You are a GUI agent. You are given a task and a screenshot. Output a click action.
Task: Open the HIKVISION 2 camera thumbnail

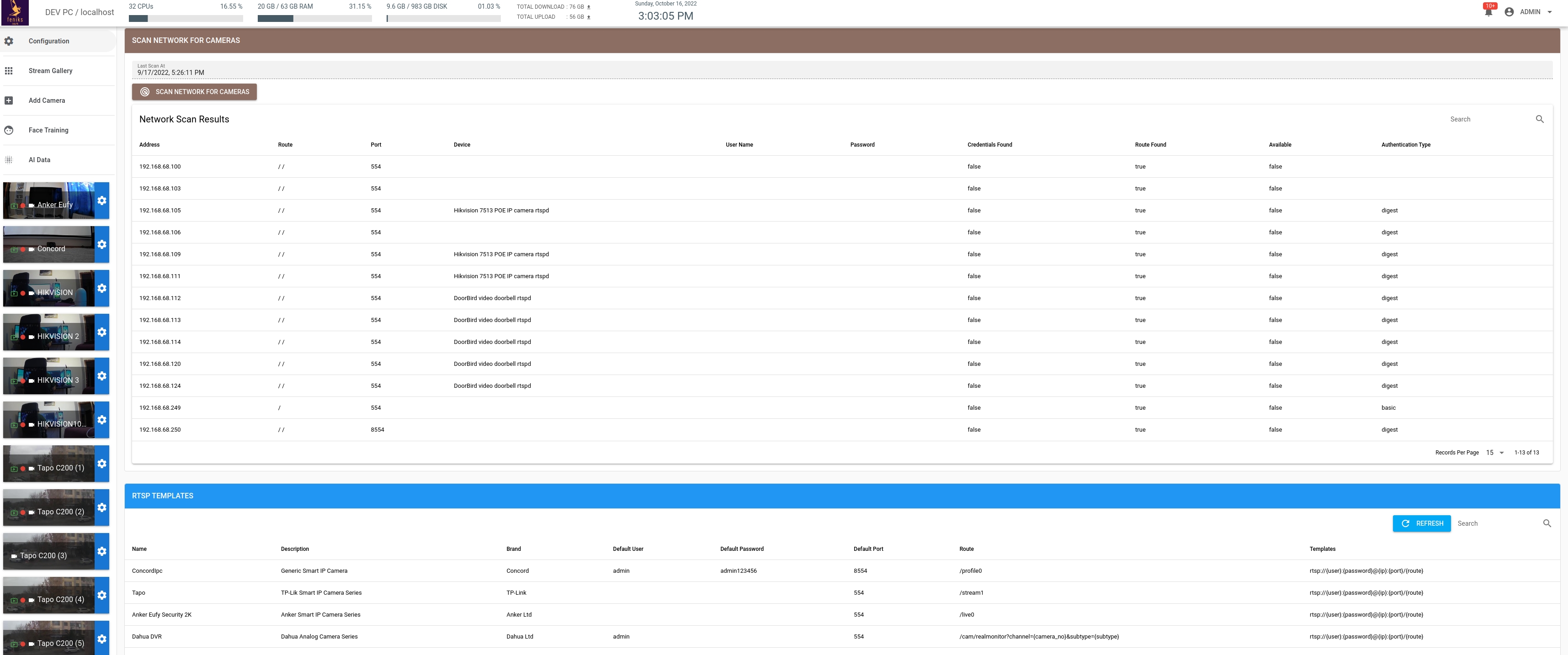49,332
